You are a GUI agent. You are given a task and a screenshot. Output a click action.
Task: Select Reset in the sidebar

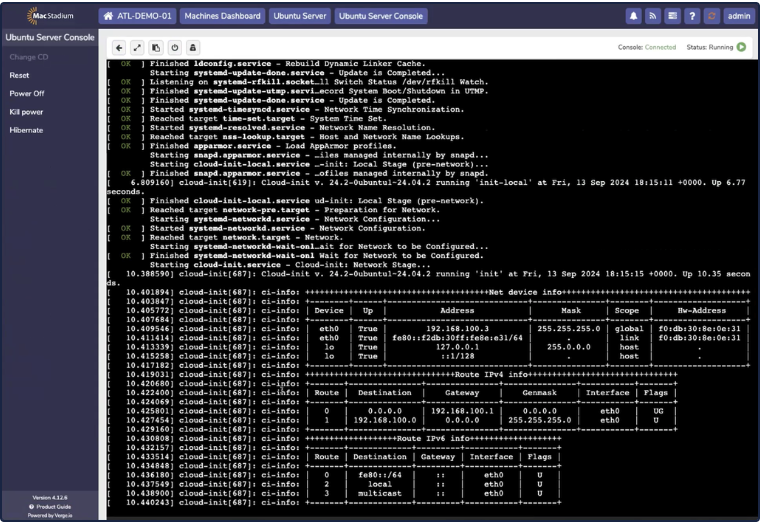pos(20,75)
